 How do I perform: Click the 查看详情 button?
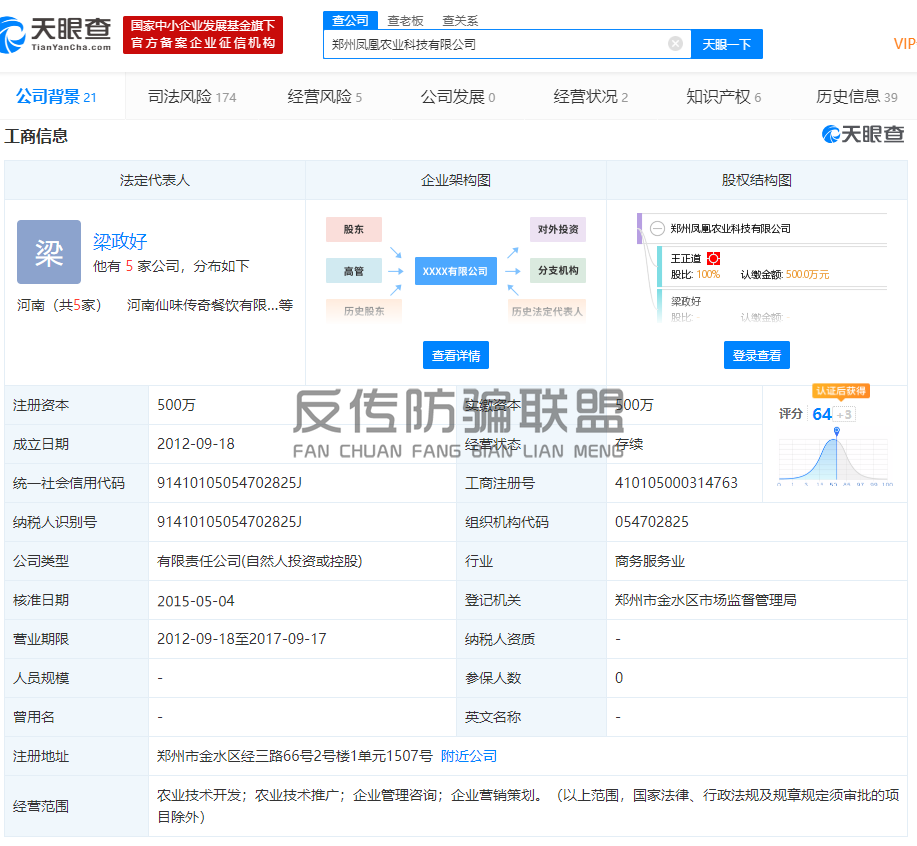[456, 355]
